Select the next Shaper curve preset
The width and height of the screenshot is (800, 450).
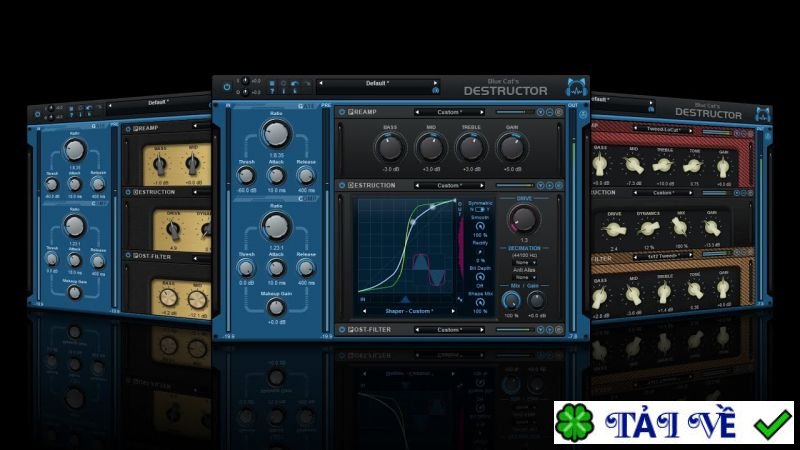[x=453, y=311]
